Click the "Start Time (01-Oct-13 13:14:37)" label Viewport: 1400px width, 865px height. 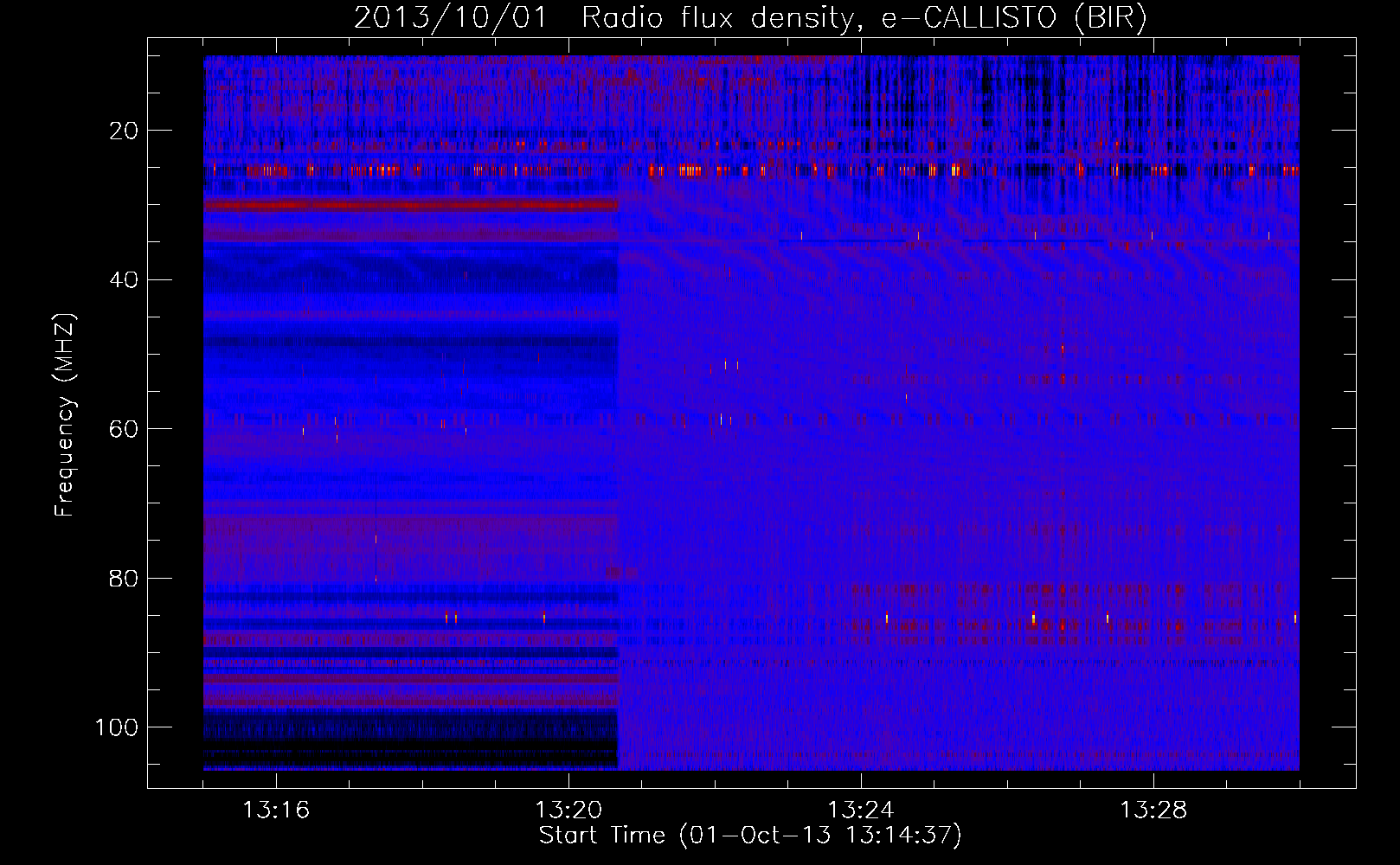pyautogui.click(x=750, y=836)
